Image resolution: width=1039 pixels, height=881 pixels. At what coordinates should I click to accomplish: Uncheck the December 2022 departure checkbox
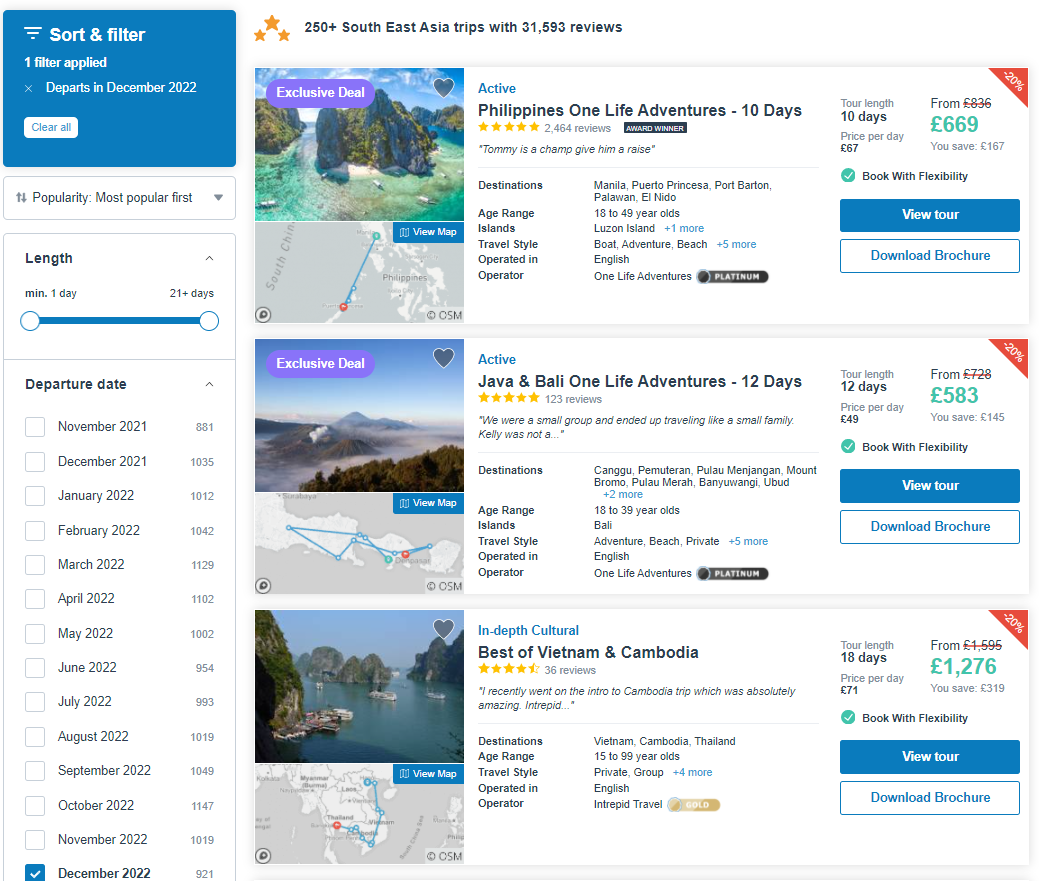pyautogui.click(x=35, y=873)
